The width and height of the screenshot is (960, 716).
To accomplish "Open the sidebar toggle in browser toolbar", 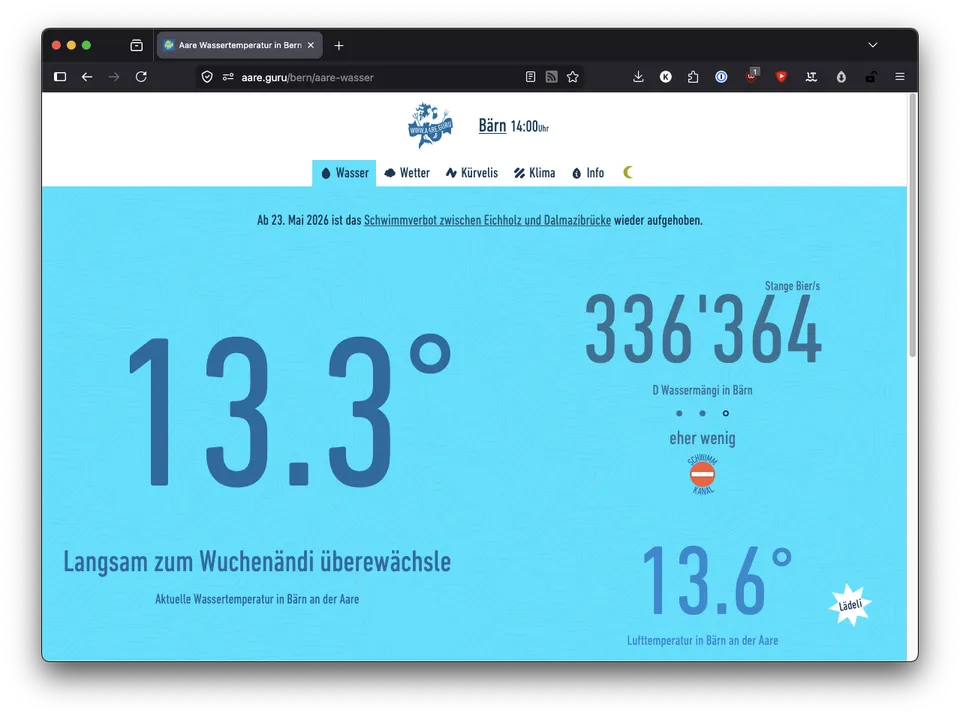I will [60, 77].
